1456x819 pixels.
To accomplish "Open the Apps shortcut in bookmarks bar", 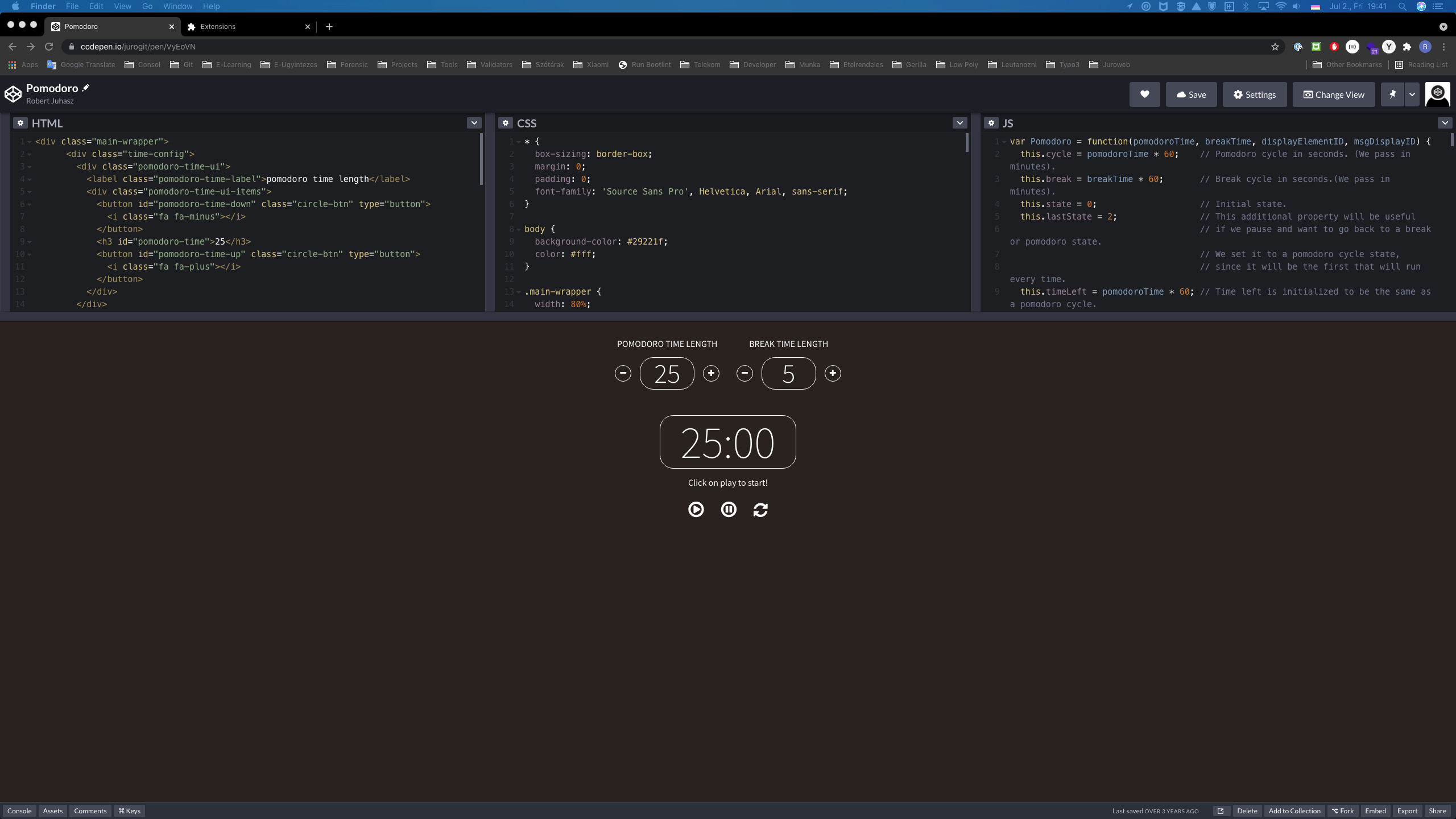I will 23,65.
